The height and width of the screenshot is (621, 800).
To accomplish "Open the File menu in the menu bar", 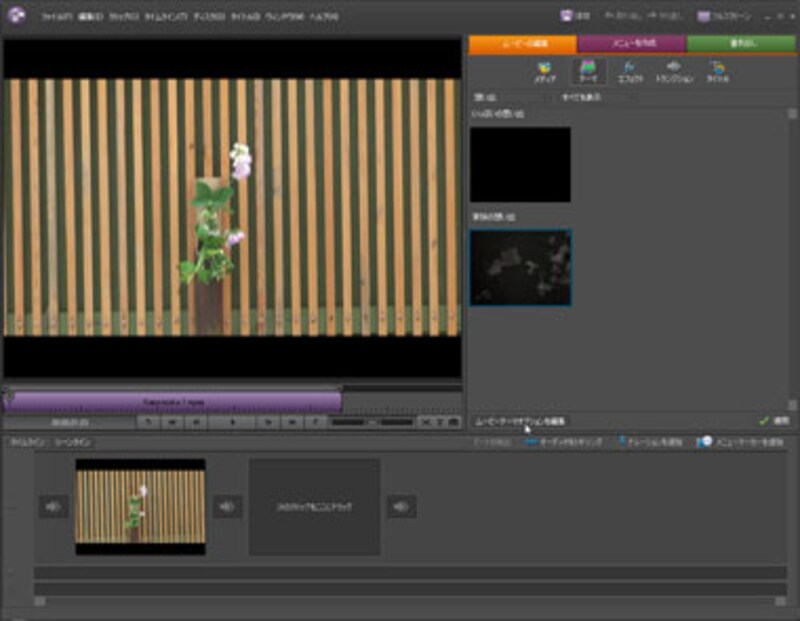I will pos(55,17).
